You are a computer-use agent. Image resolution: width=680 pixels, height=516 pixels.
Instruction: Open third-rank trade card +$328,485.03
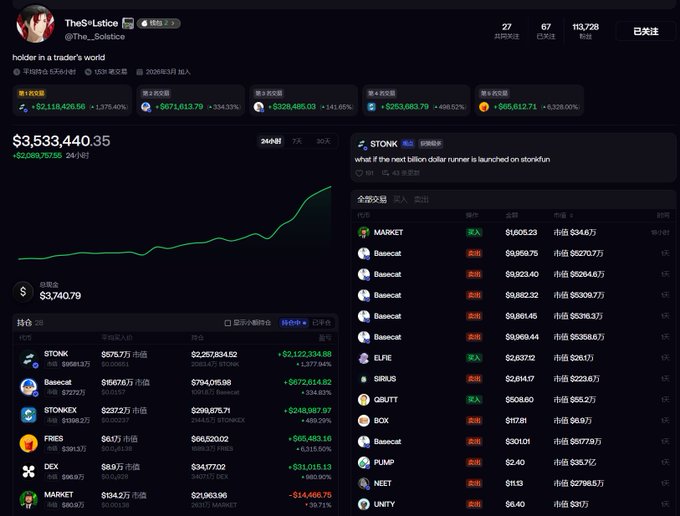tap(304, 101)
